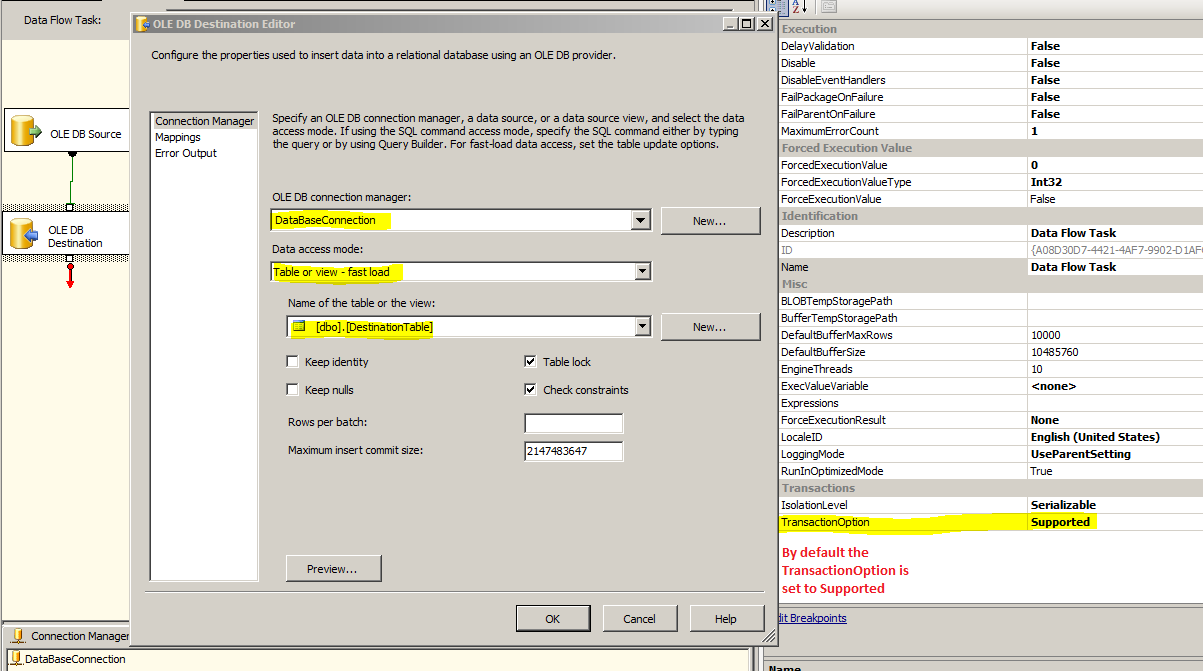Viewport: 1203px width, 671px height.
Task: Click the Alphabetical sort icon in Properties toolbar
Action: pyautogui.click(x=797, y=7)
